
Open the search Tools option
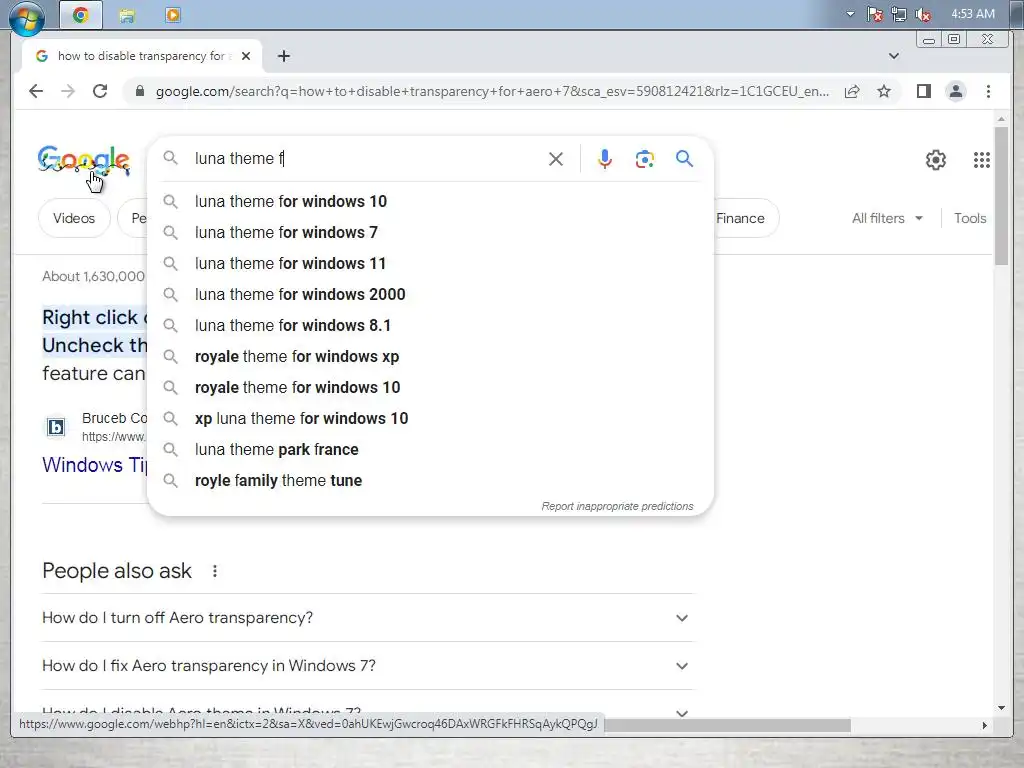click(x=970, y=218)
